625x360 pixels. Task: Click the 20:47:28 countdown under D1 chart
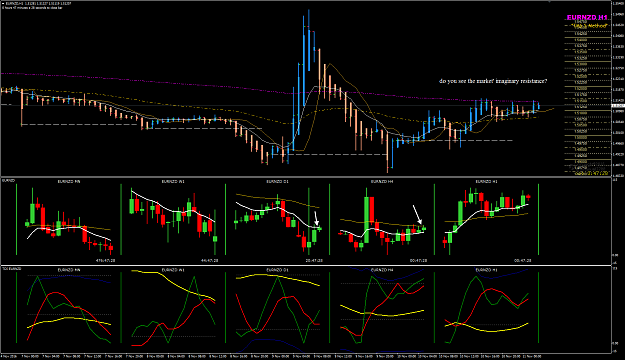point(314,260)
